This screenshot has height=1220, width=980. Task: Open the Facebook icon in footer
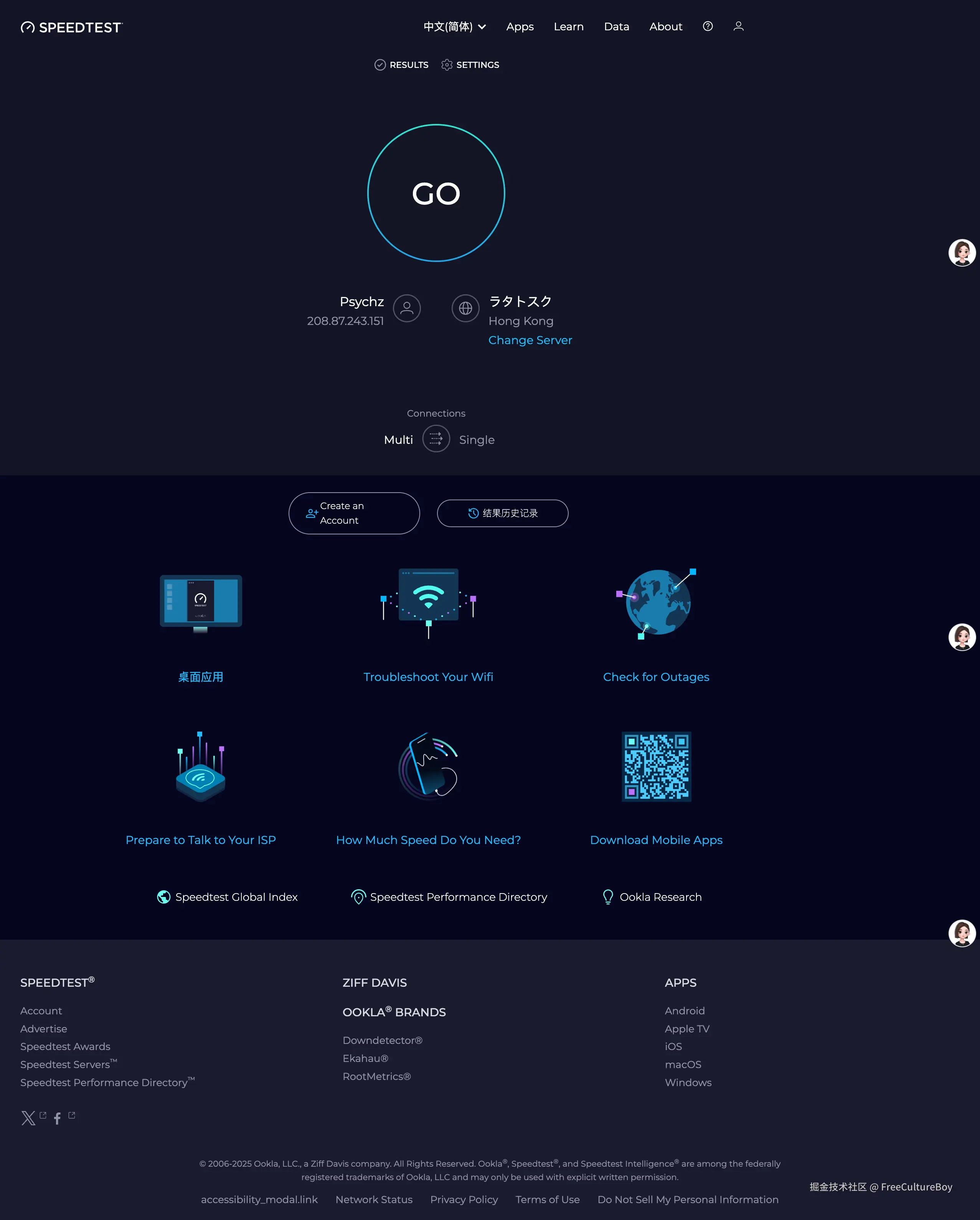click(57, 1118)
